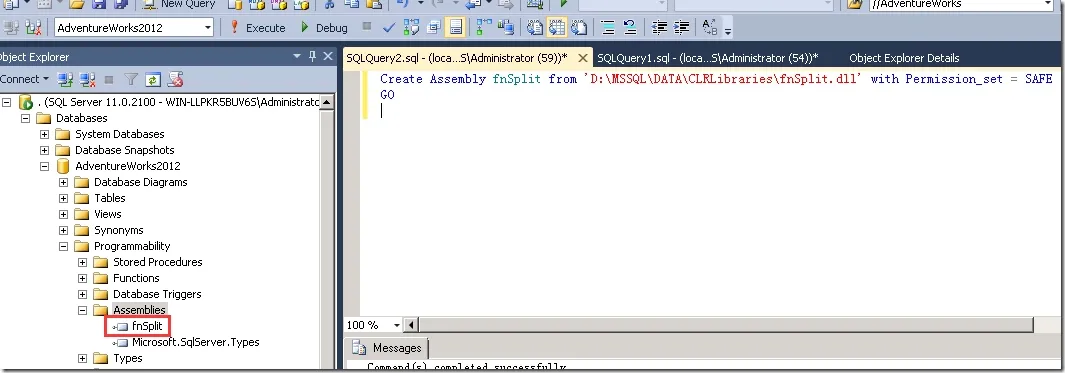Parse the query with the blue checkmark

389,28
